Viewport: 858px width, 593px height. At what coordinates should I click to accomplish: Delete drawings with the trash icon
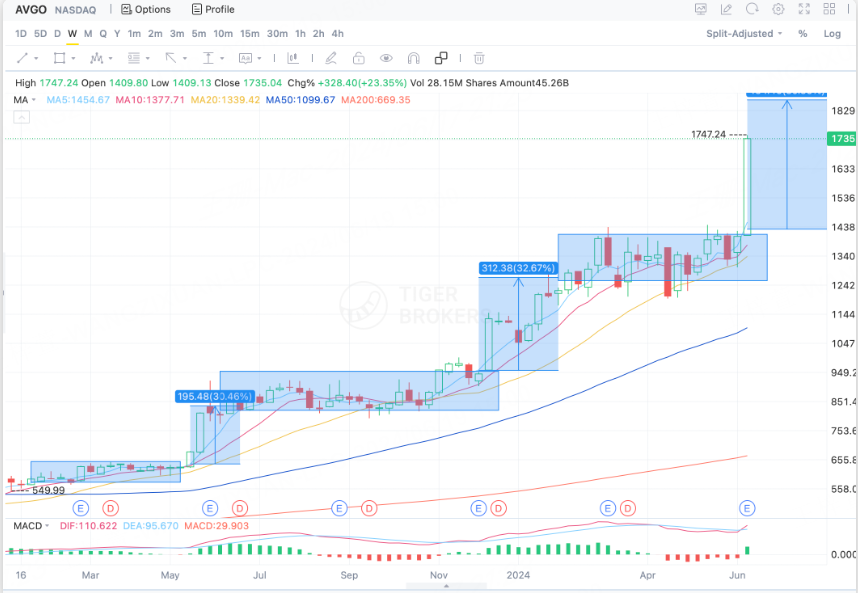pos(479,58)
